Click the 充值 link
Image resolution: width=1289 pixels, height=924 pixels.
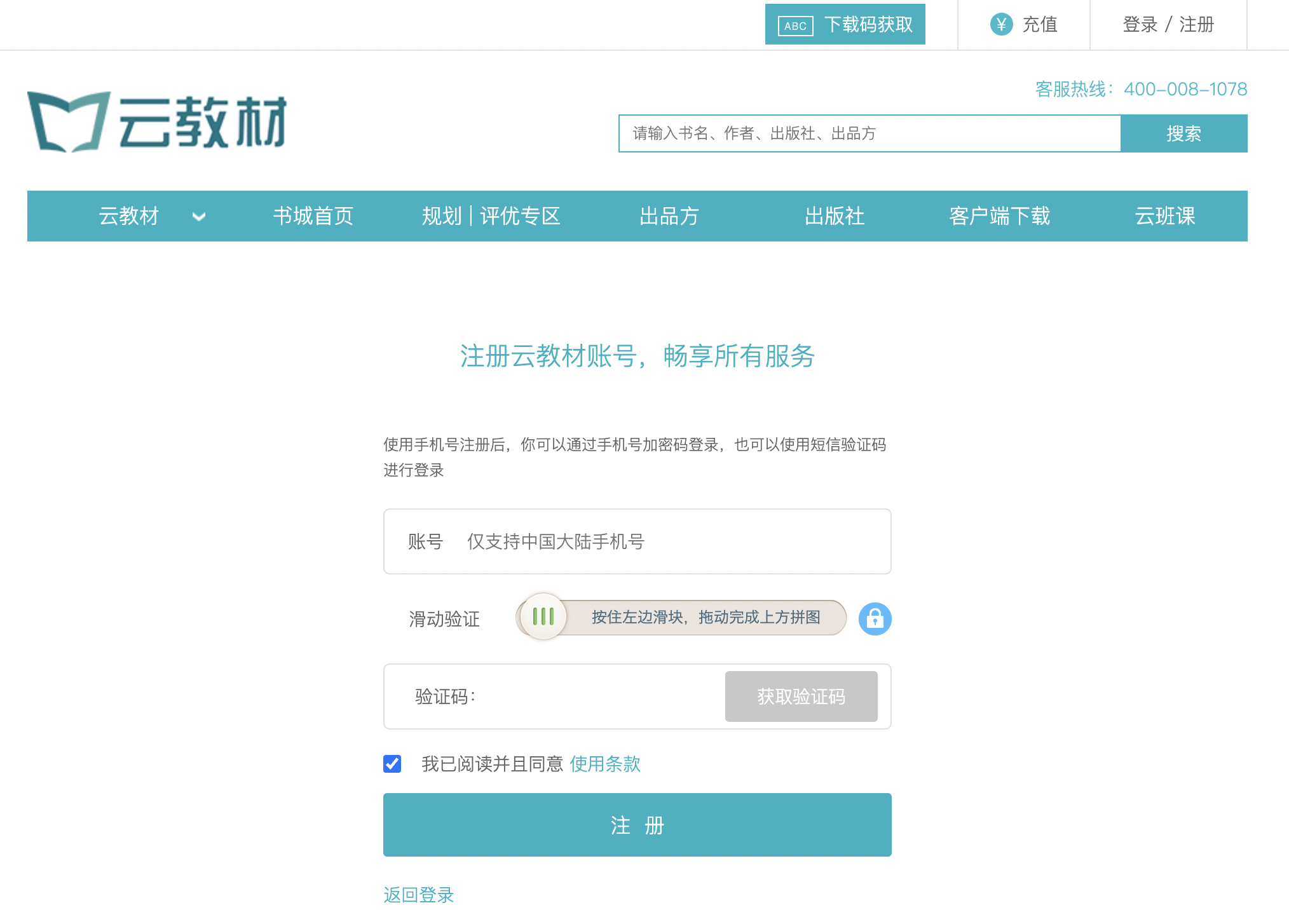pos(1039,25)
